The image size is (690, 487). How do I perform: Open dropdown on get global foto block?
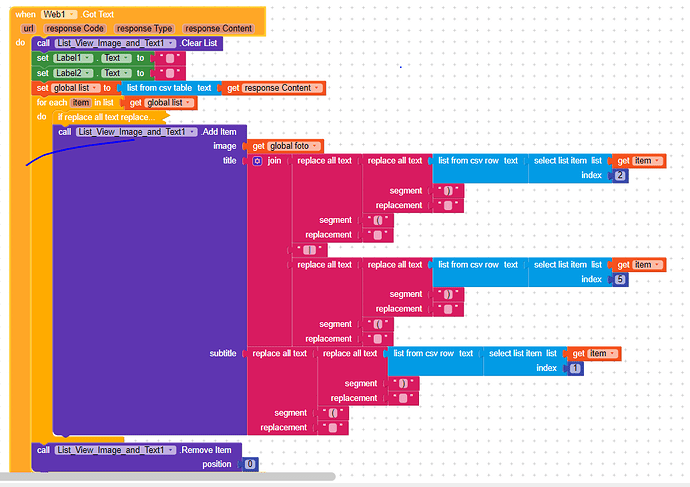click(314, 146)
